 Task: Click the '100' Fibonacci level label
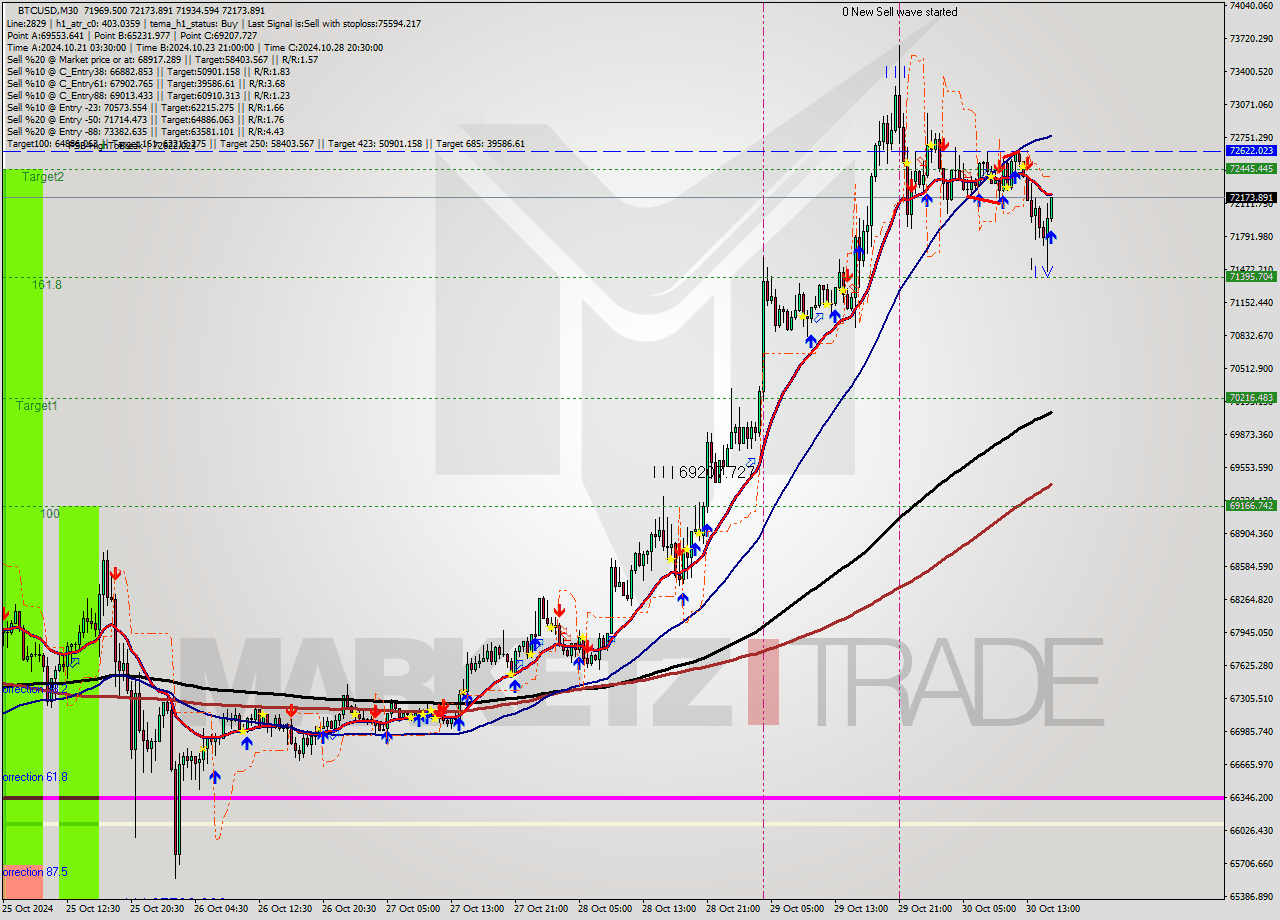click(50, 514)
